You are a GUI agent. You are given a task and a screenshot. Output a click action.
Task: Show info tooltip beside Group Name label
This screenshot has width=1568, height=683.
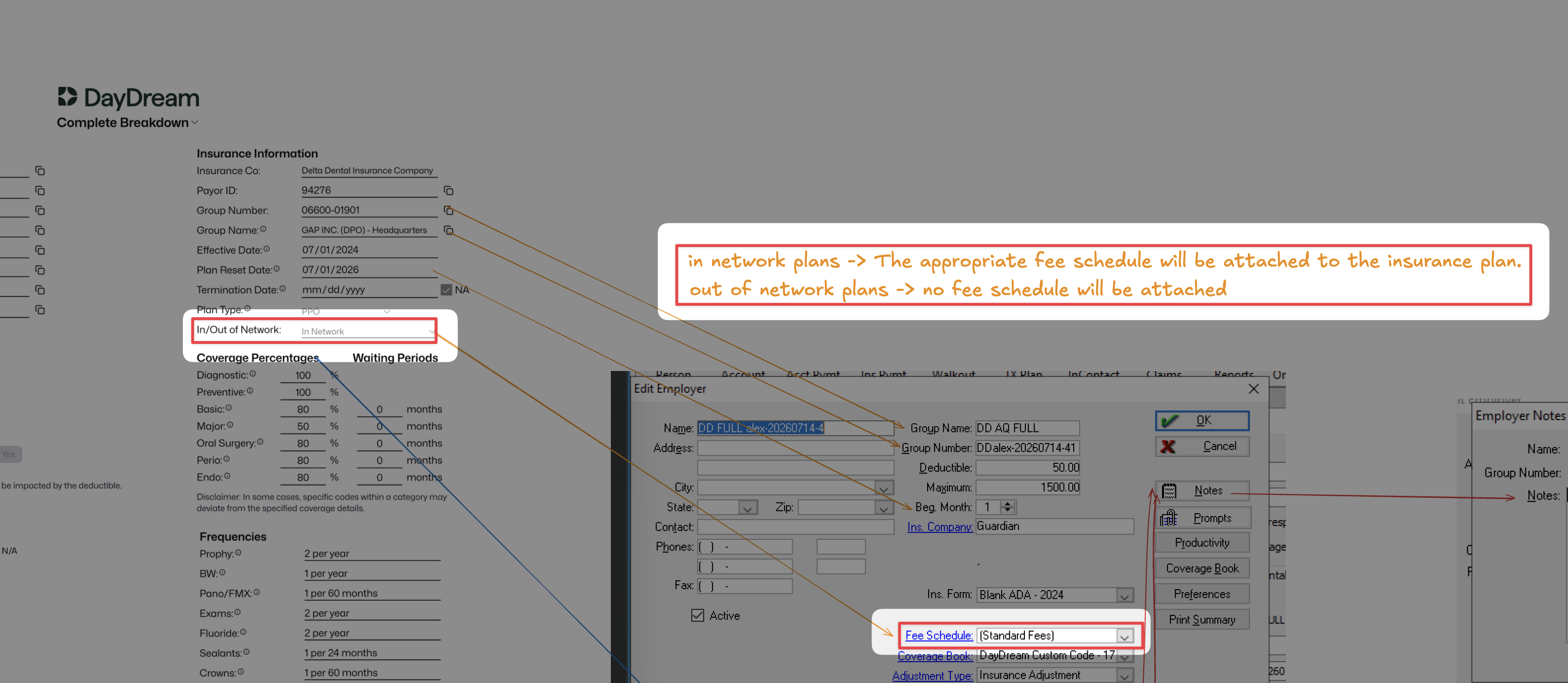pos(263,229)
